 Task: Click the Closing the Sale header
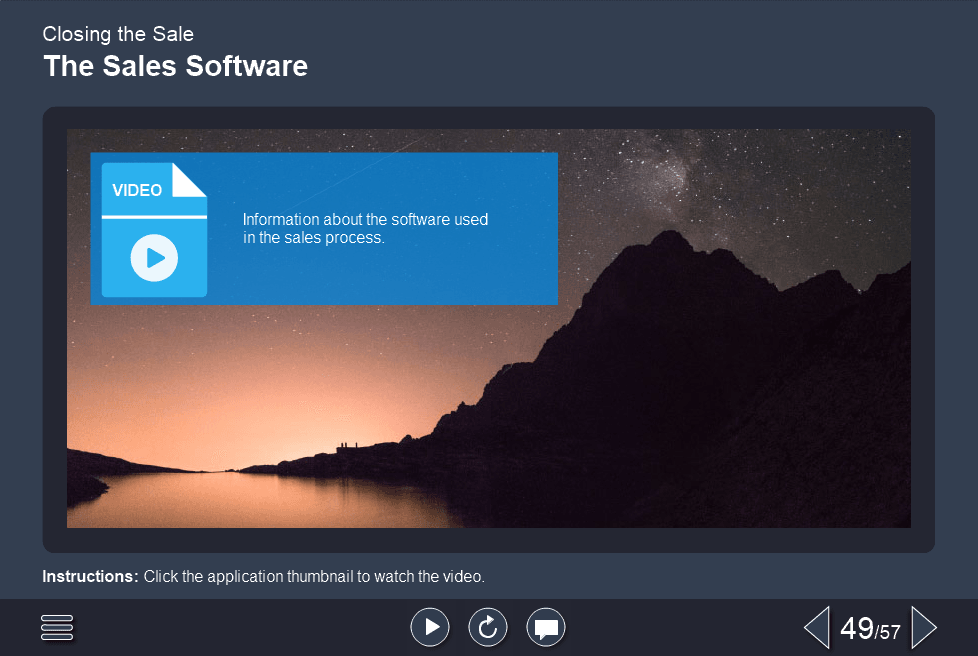tap(117, 33)
